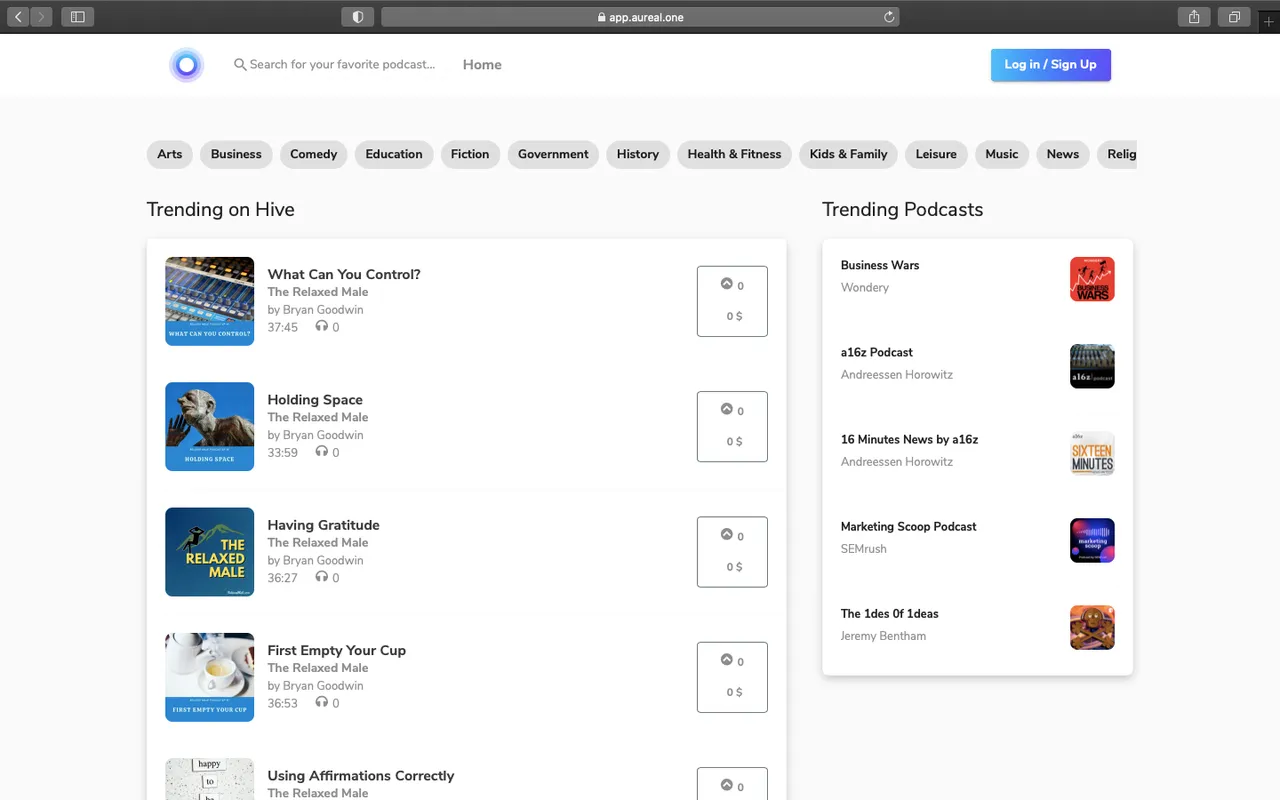Upvote the Holding Space episode
Screen dimensions: 1280x800
coord(727,409)
